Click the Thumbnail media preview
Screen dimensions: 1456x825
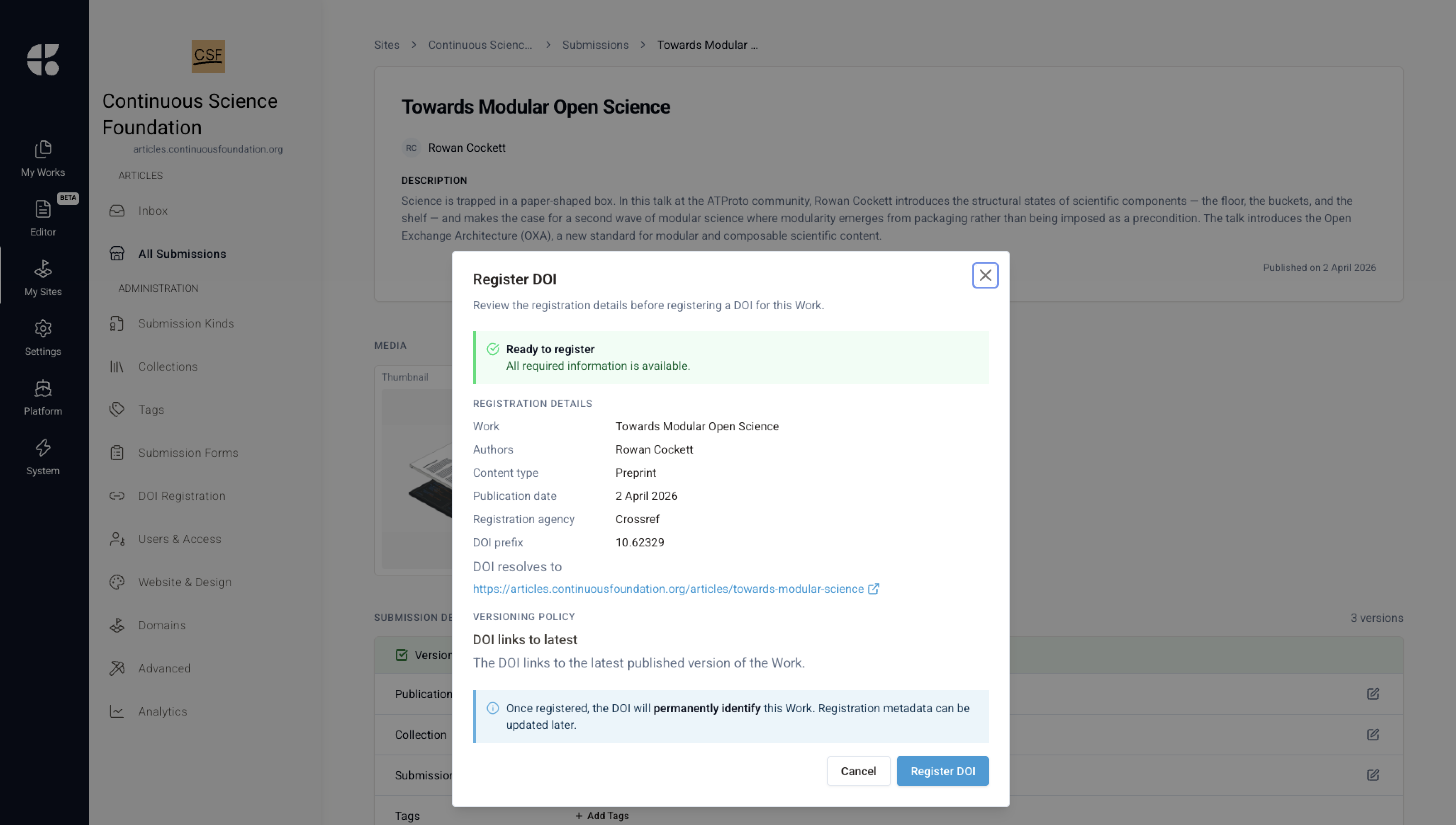(416, 479)
